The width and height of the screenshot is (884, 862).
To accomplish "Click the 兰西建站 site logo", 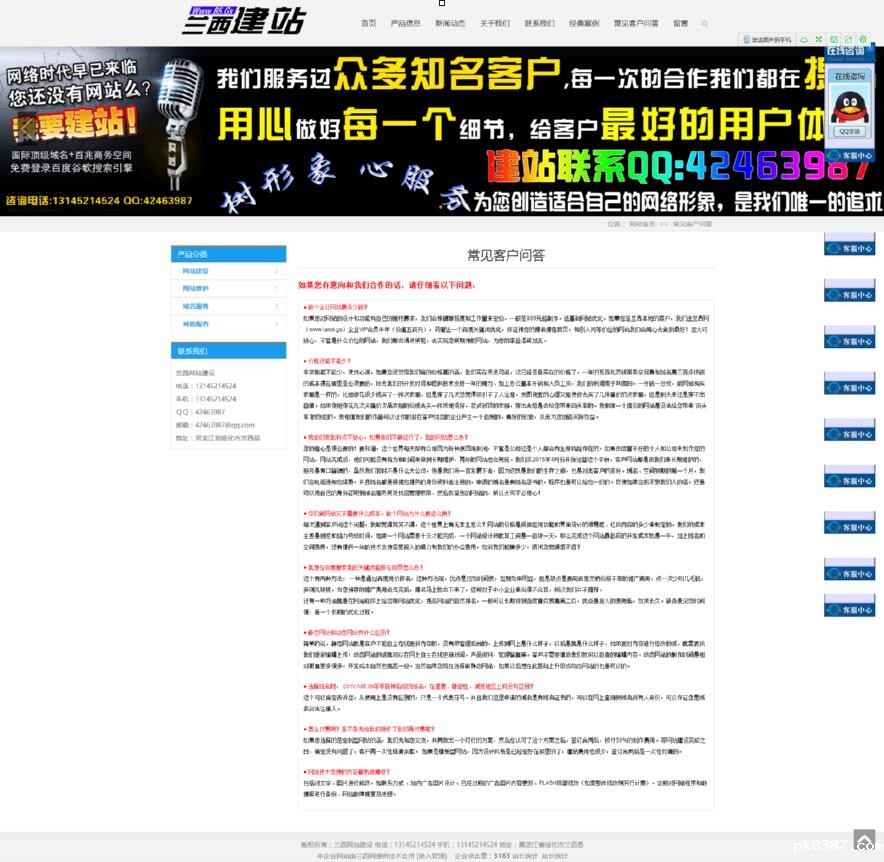I will coord(243,20).
